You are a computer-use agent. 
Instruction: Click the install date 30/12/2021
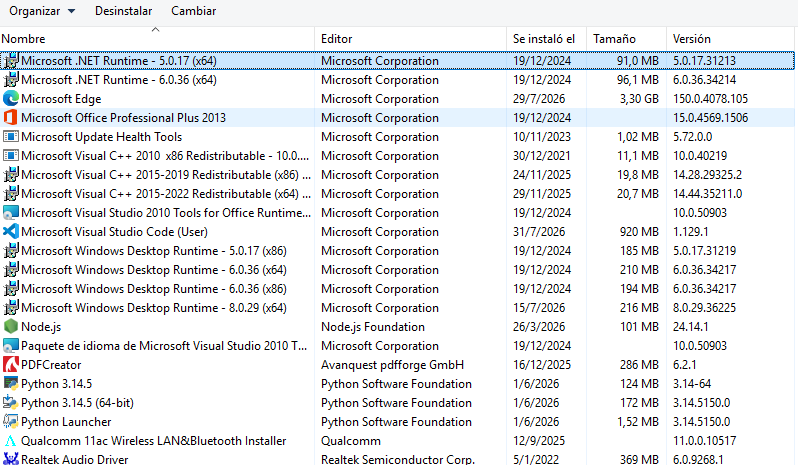[542, 156]
